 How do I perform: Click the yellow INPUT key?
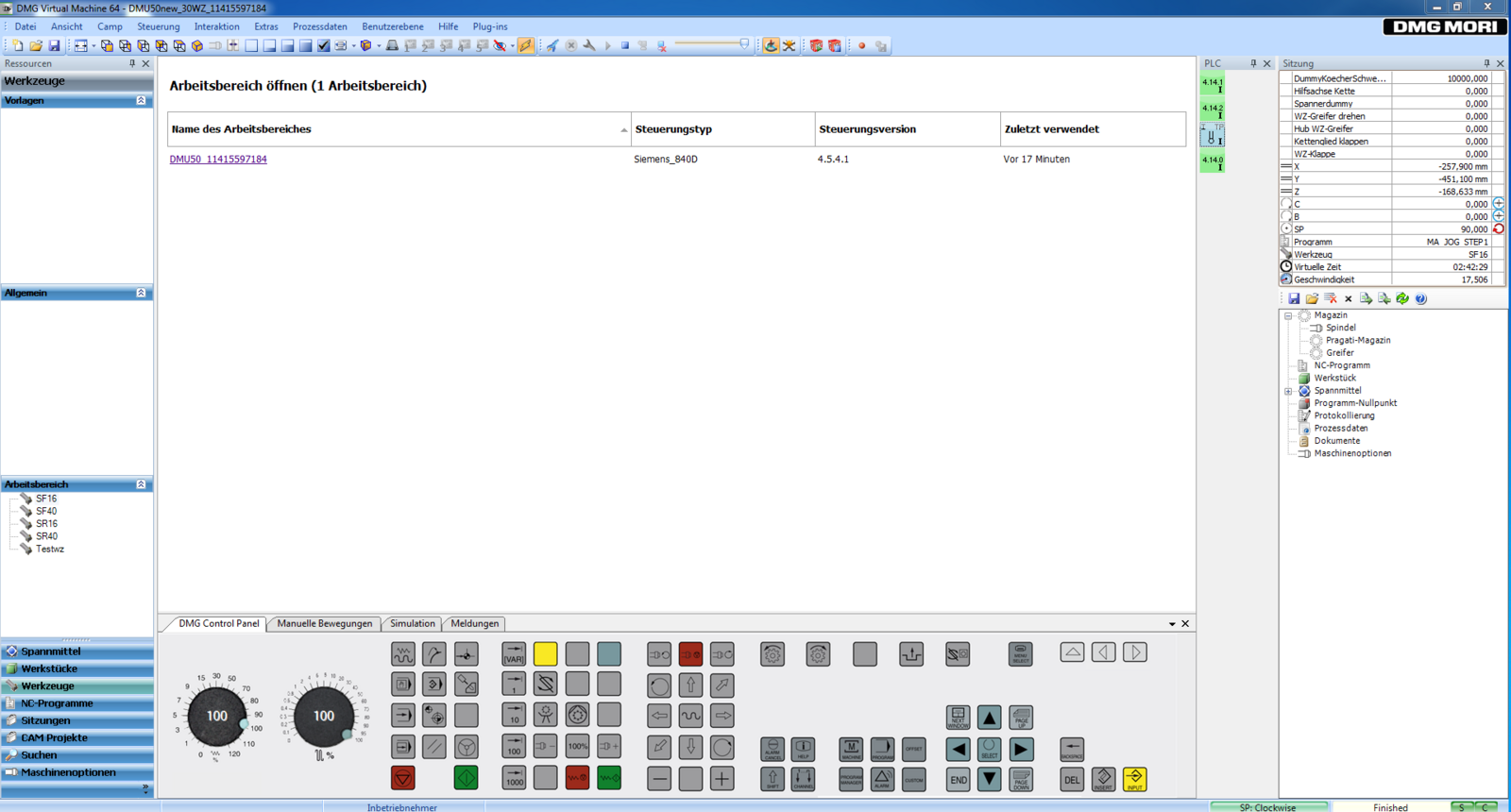coord(1134,779)
